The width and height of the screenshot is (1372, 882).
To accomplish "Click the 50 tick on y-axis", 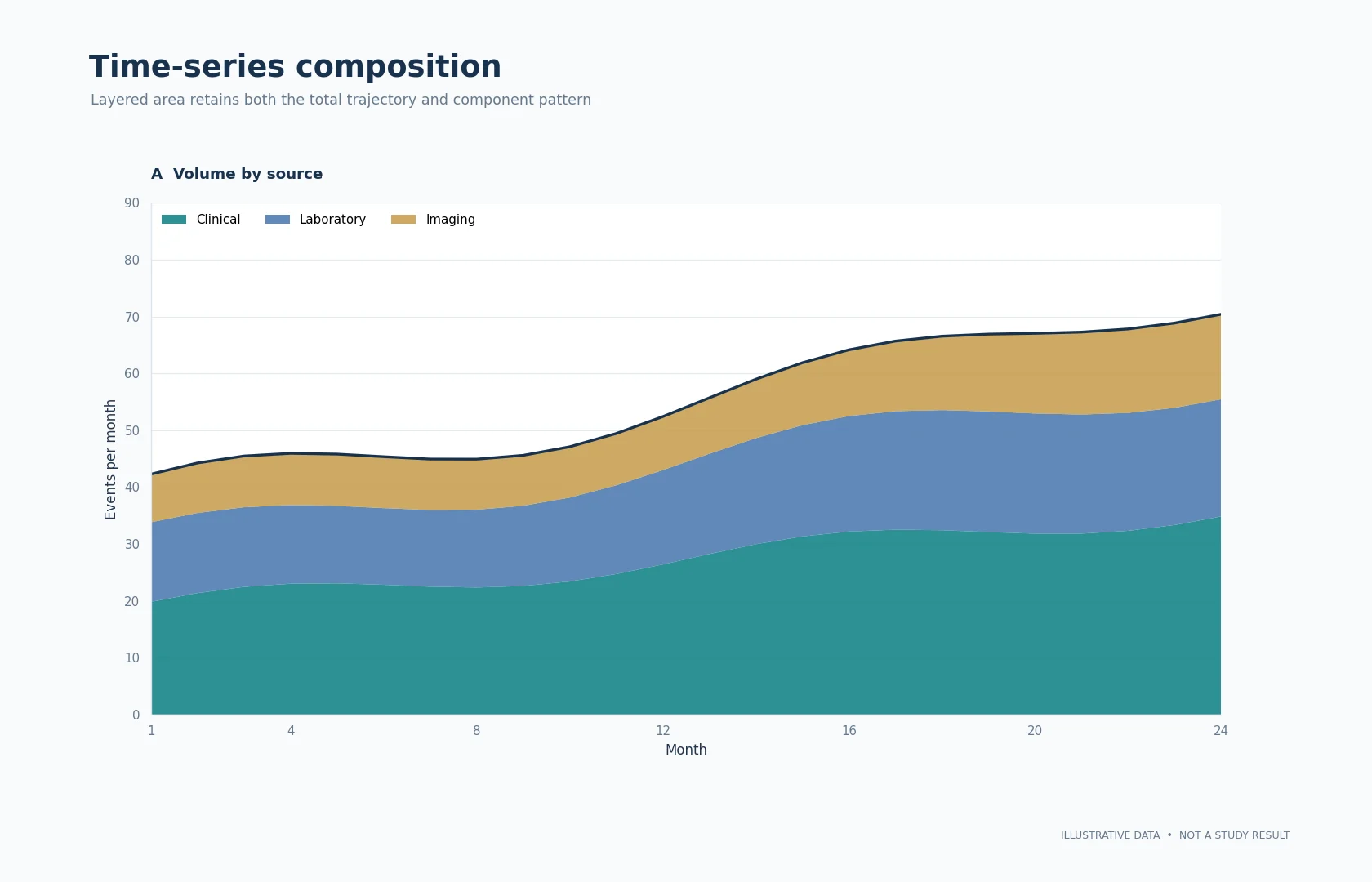I will (x=131, y=430).
